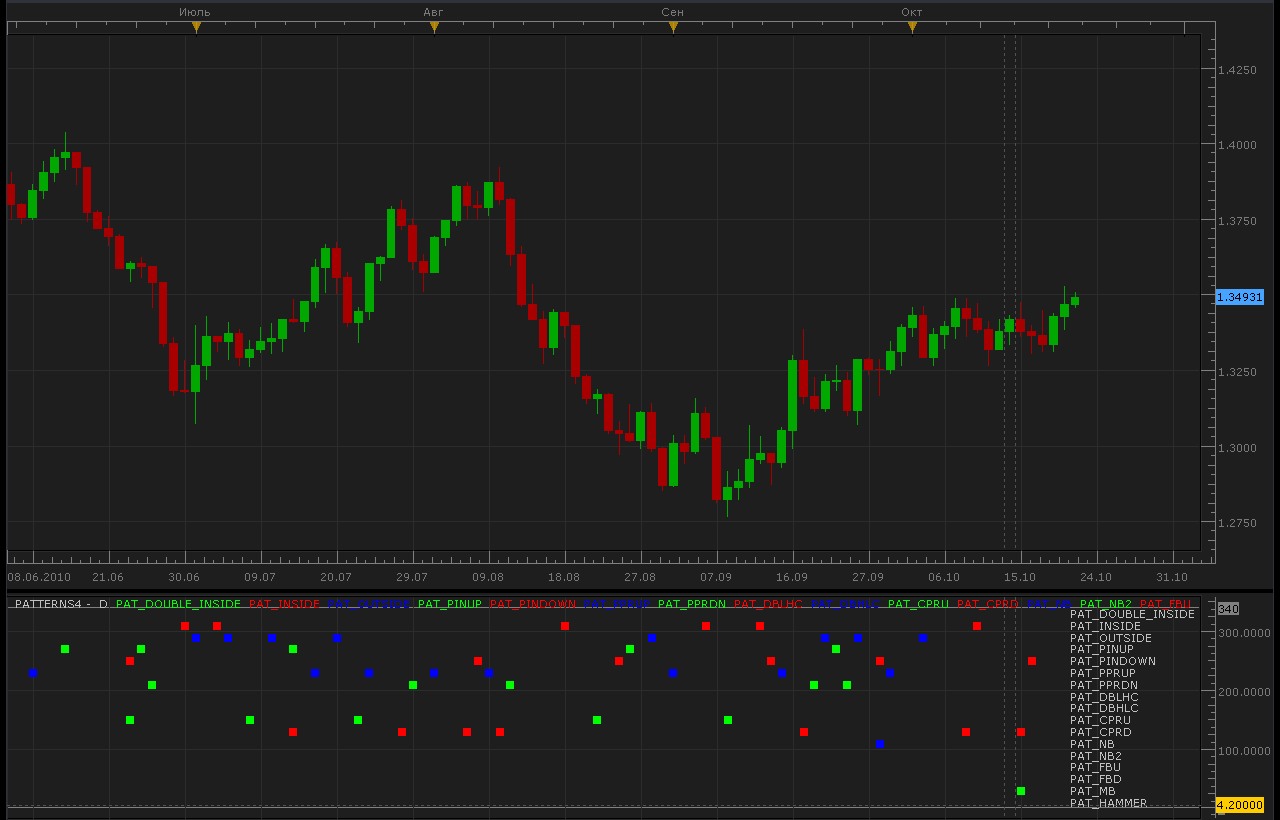This screenshot has width=1280, height=820.
Task: Click the green PAT_PPRDN header legend label
Action: 692,604
